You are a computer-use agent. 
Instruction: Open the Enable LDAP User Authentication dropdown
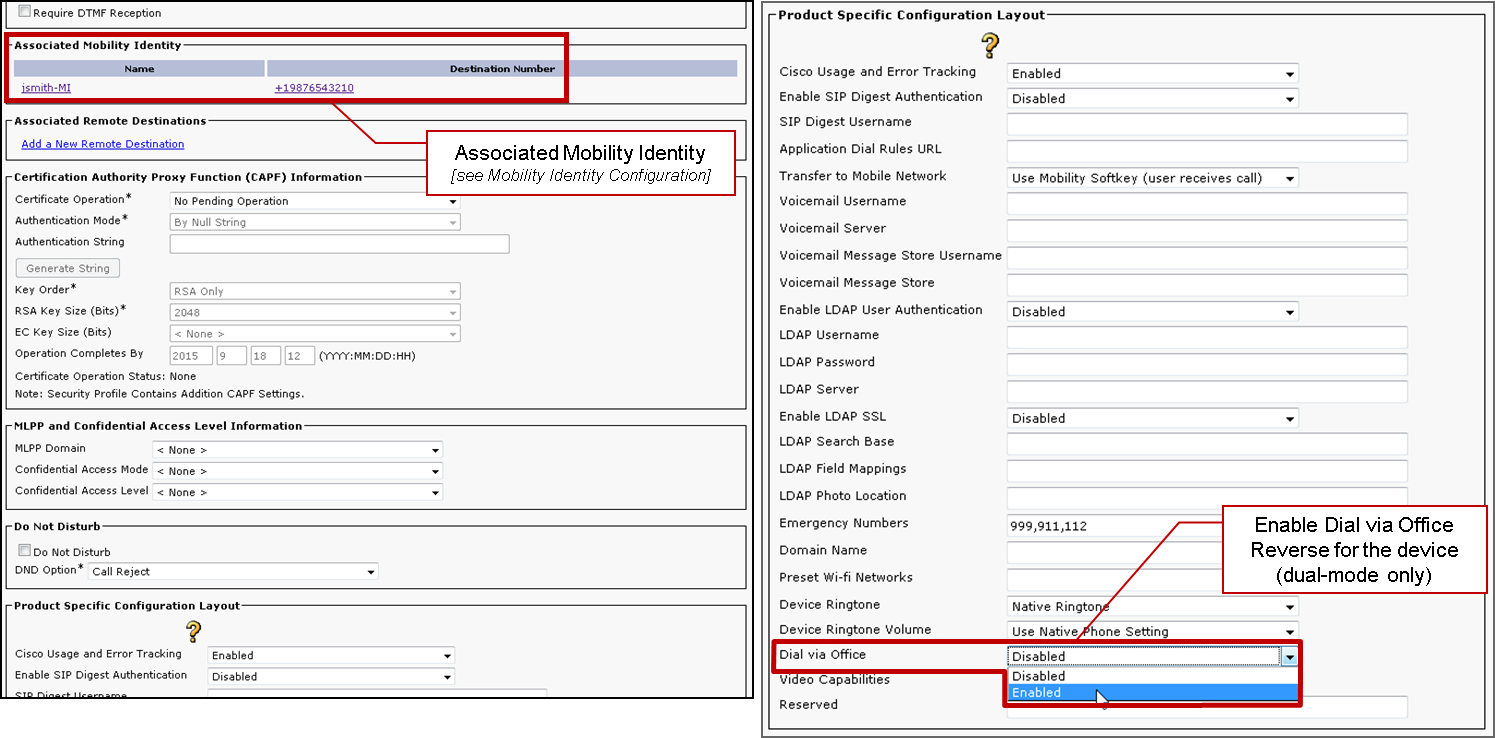point(1153,311)
